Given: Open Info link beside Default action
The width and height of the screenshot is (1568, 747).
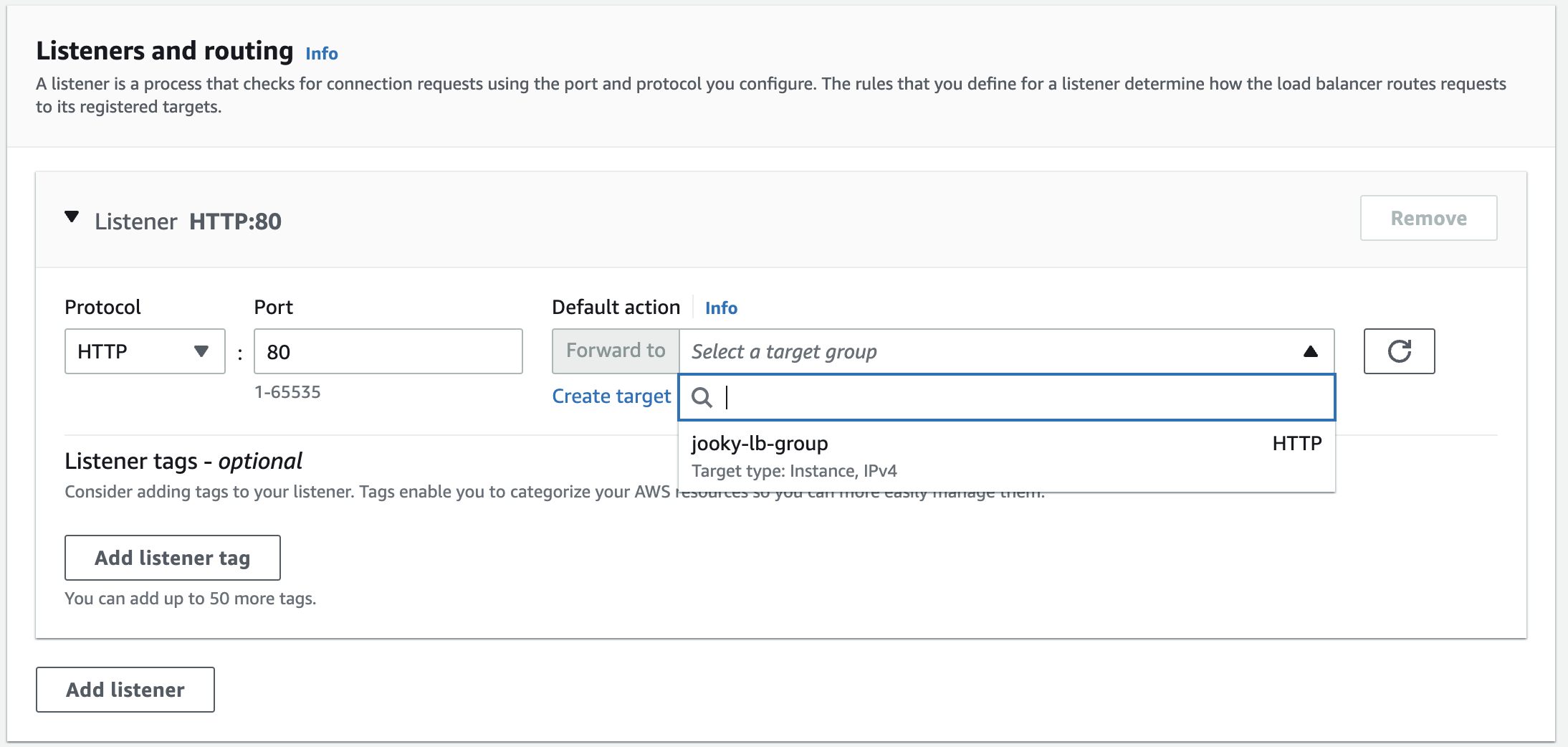Looking at the screenshot, I should click(x=720, y=308).
